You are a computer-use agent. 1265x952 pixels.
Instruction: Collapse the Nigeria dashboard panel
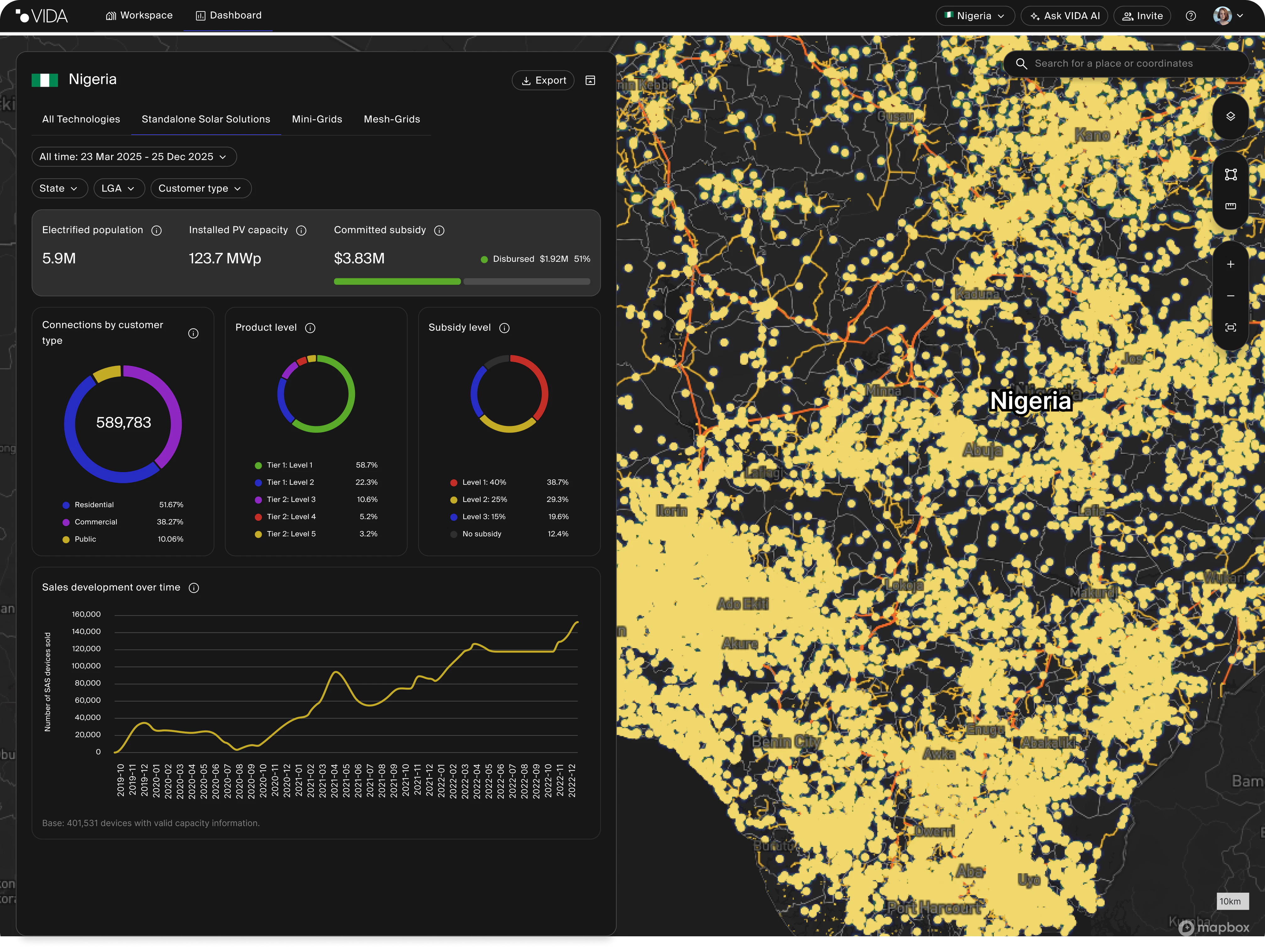[x=590, y=81]
